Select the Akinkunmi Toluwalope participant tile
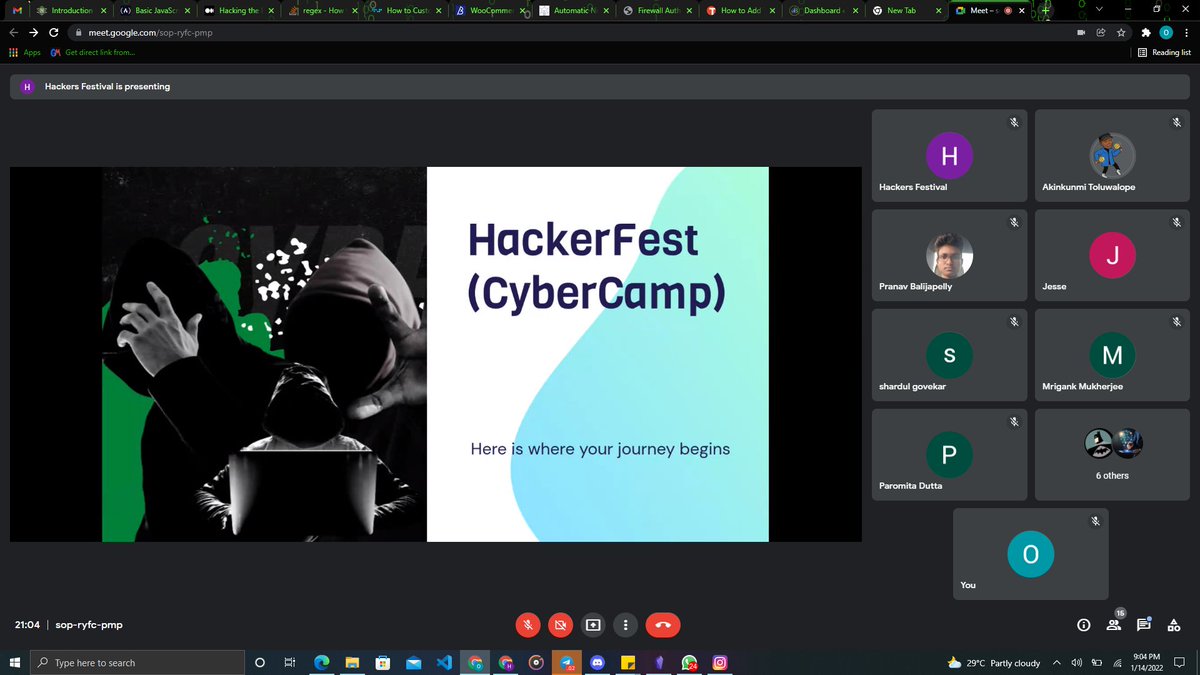1200x675 pixels. (x=1112, y=156)
